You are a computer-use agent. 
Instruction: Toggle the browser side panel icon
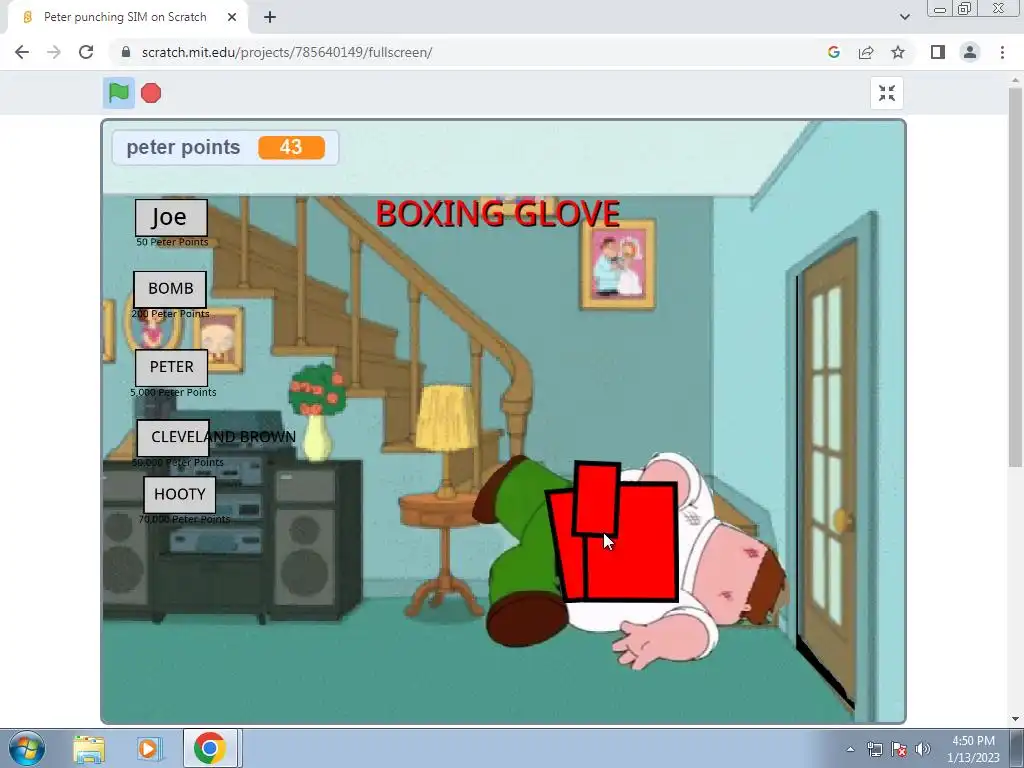[938, 52]
